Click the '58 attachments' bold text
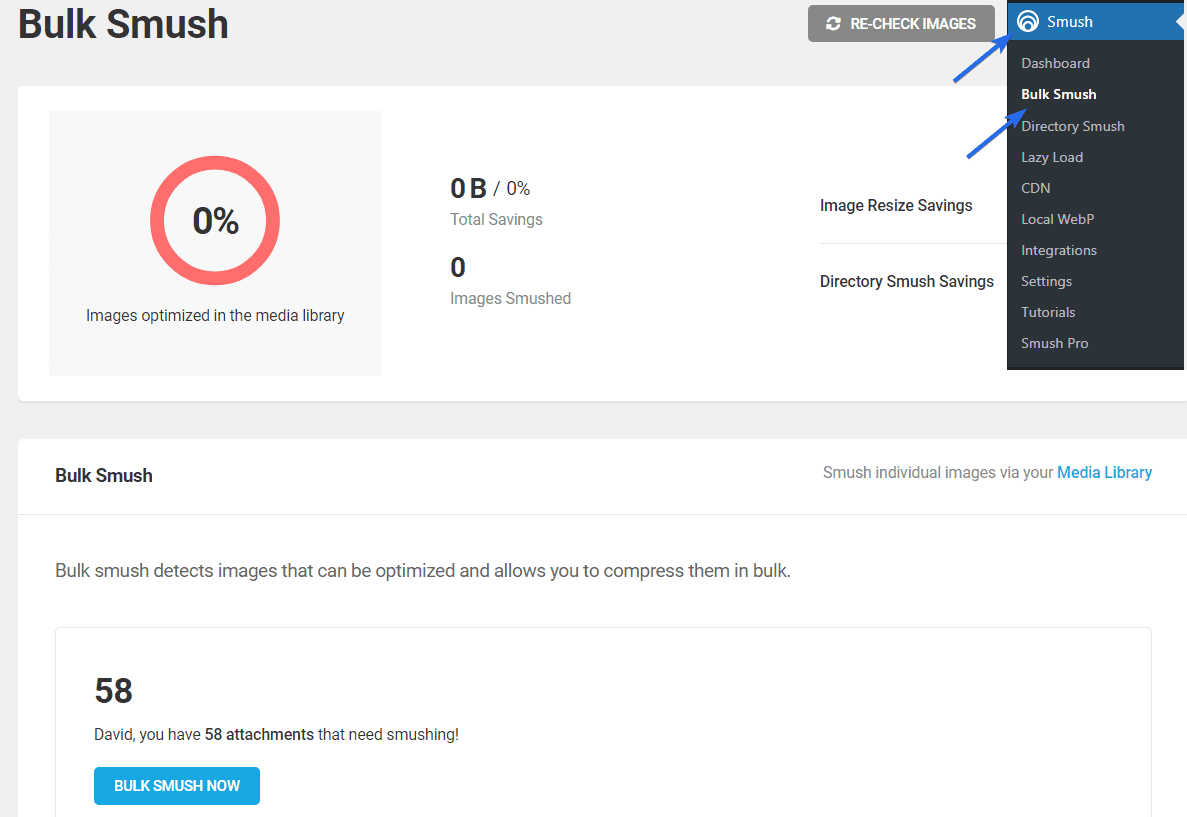The width and height of the screenshot is (1187, 817). (259, 734)
